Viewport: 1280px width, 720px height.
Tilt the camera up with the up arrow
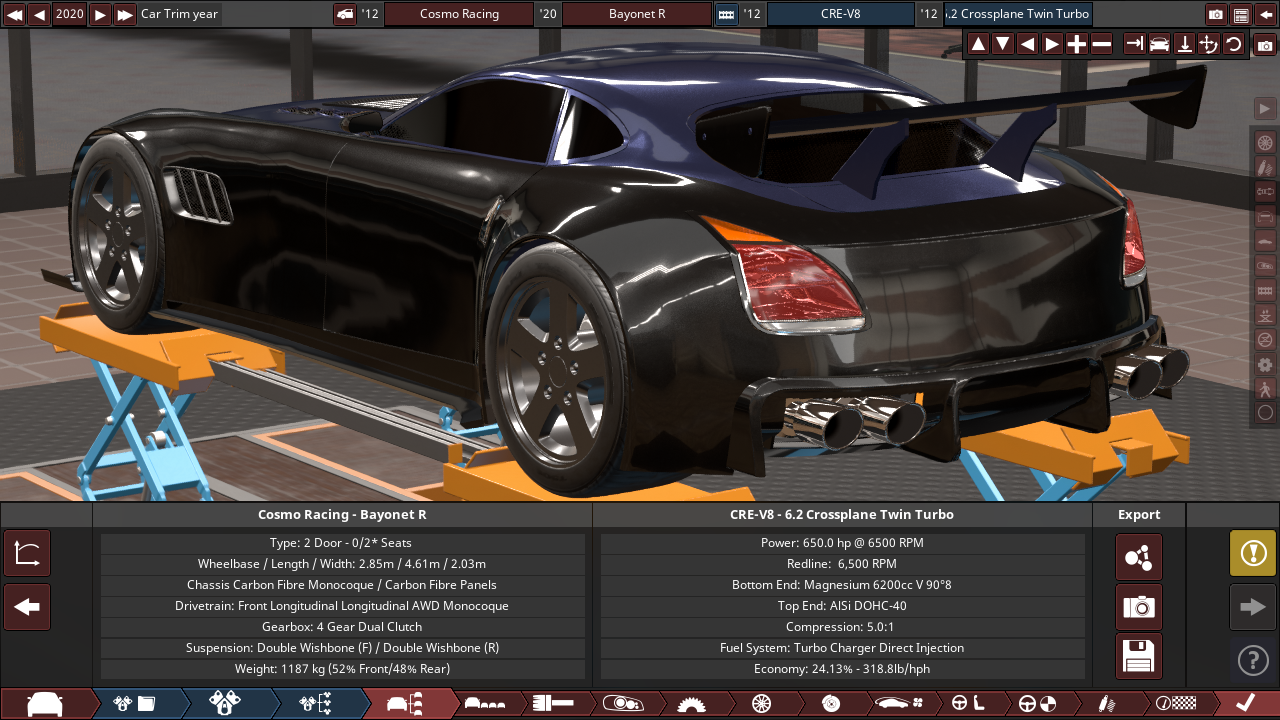978,43
